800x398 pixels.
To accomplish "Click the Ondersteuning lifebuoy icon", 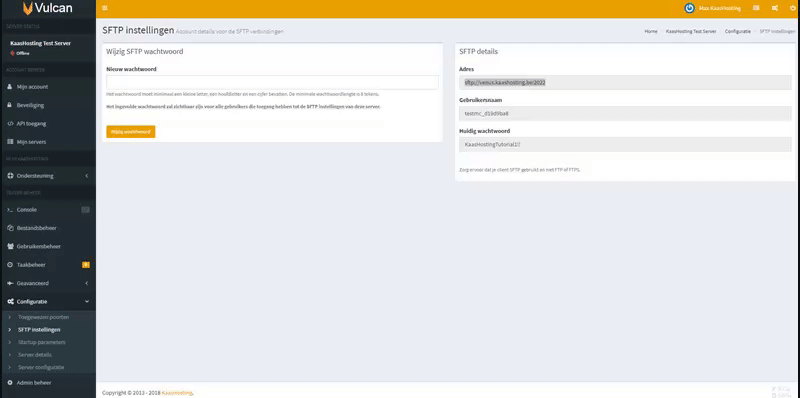I will click(x=10, y=176).
